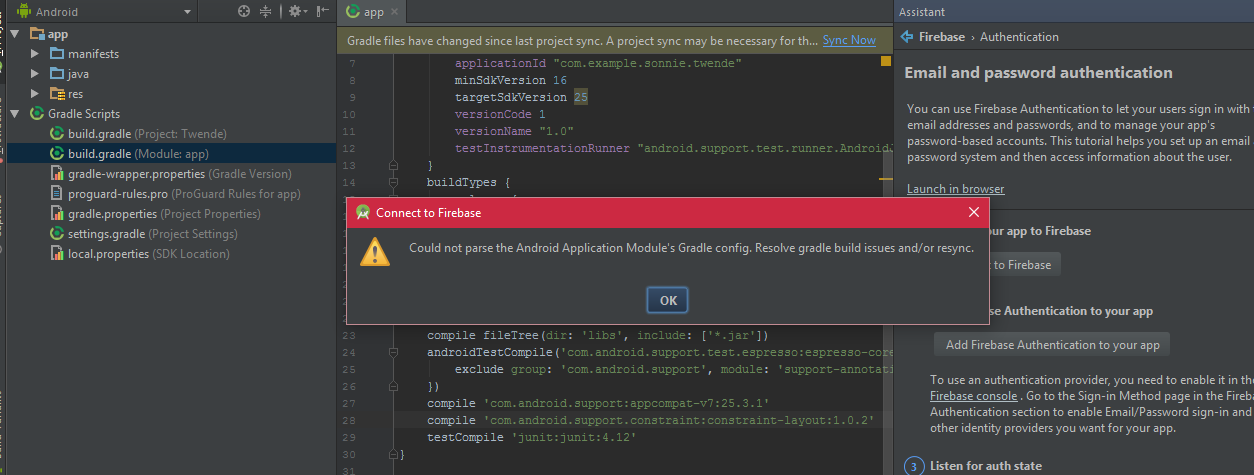Select build.gradle (Project: Twende) file
Image resolution: width=1254 pixels, height=475 pixels.
pyautogui.click(x=147, y=134)
